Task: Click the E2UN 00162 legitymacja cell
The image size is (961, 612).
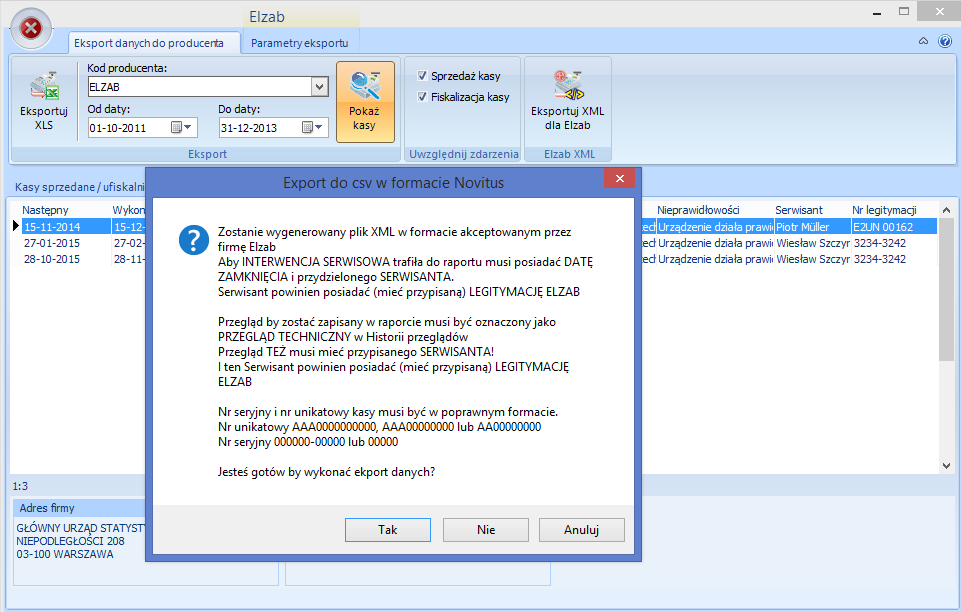Action: (894, 227)
